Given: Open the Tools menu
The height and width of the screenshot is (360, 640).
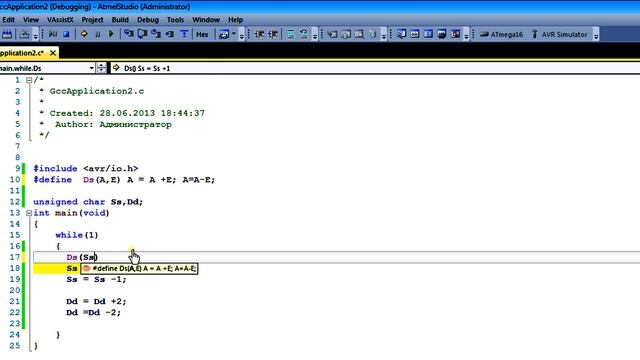Looking at the screenshot, I should [176, 20].
